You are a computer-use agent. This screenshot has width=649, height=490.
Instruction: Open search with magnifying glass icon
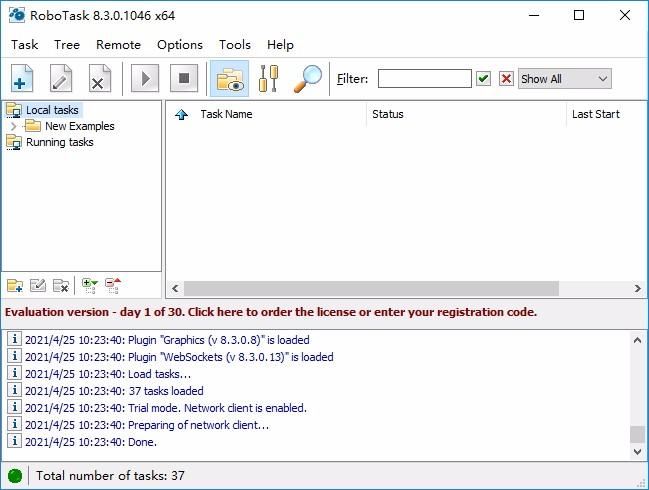tap(308, 78)
